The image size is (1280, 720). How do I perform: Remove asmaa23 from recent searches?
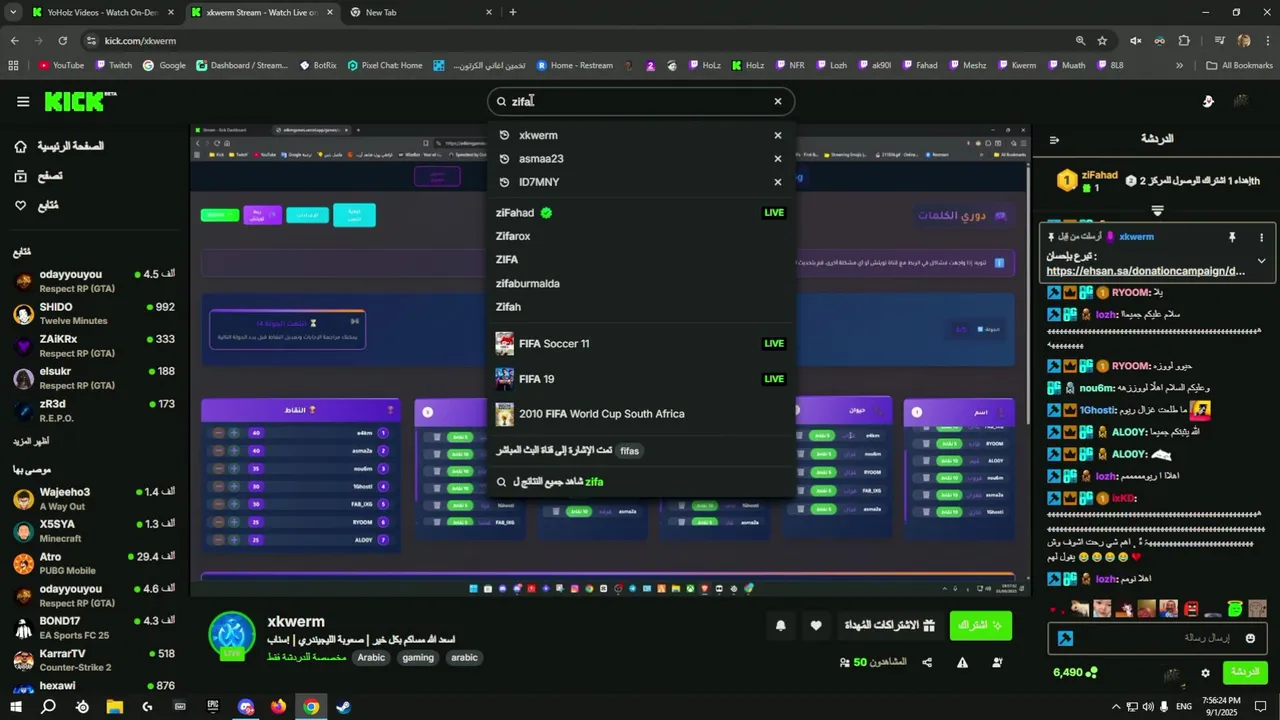(x=777, y=158)
